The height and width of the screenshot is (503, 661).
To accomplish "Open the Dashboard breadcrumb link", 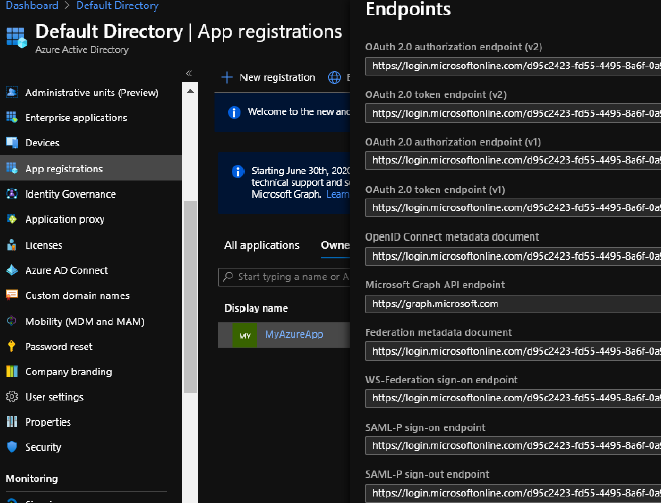I will coord(29,6).
